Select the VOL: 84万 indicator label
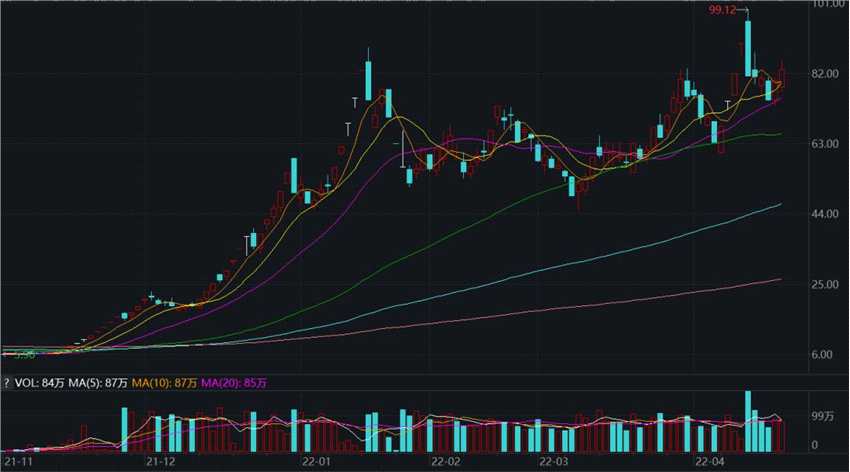850x472 pixels. (40, 383)
